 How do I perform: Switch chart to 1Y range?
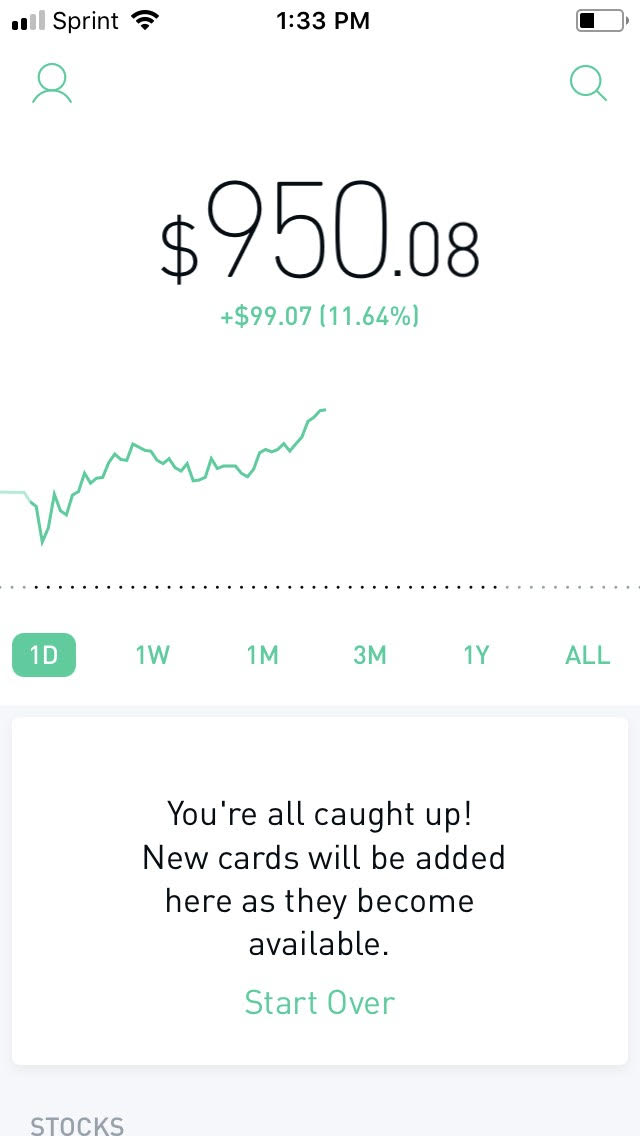coord(476,655)
